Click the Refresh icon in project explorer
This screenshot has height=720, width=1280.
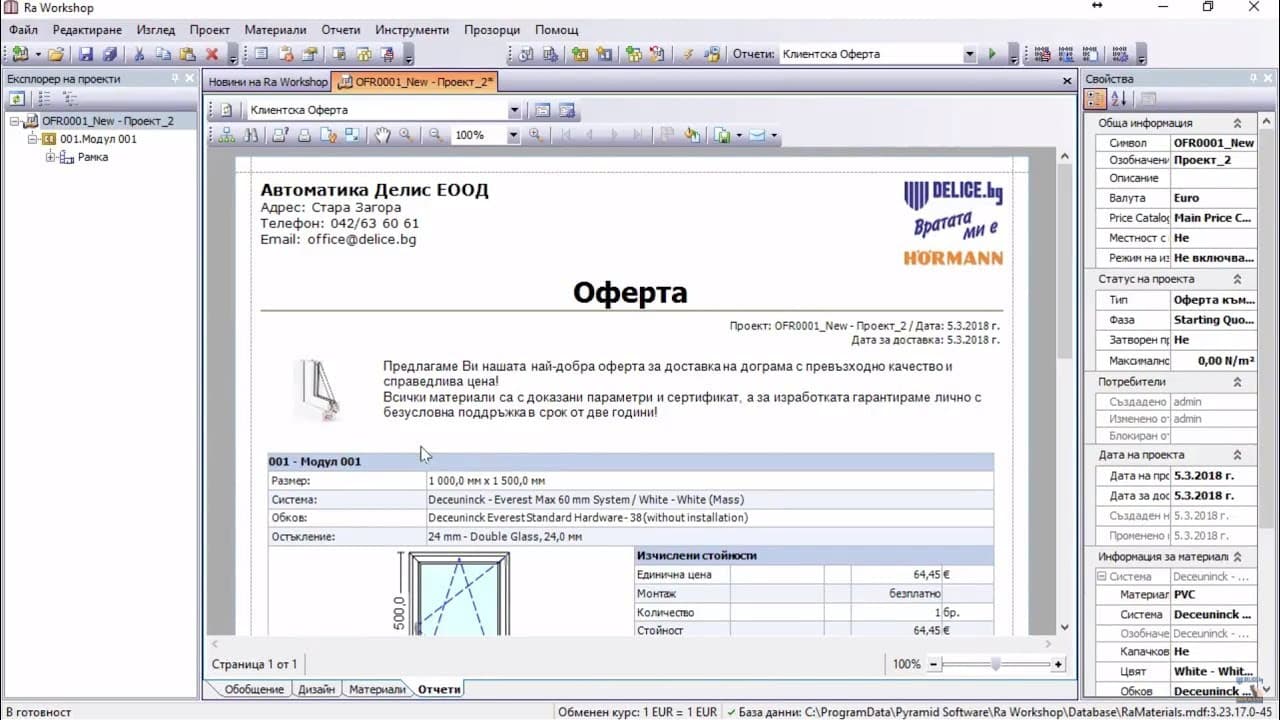tap(17, 98)
